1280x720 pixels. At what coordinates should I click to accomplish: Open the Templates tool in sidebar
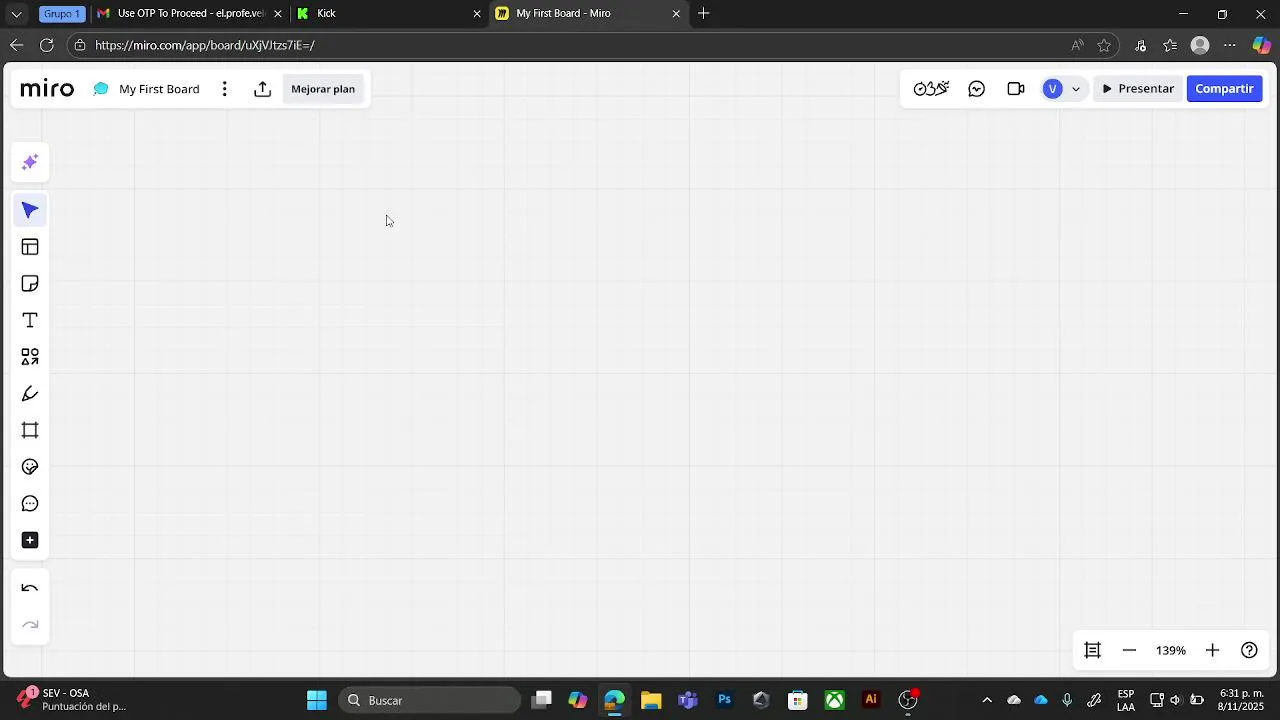[x=30, y=247]
